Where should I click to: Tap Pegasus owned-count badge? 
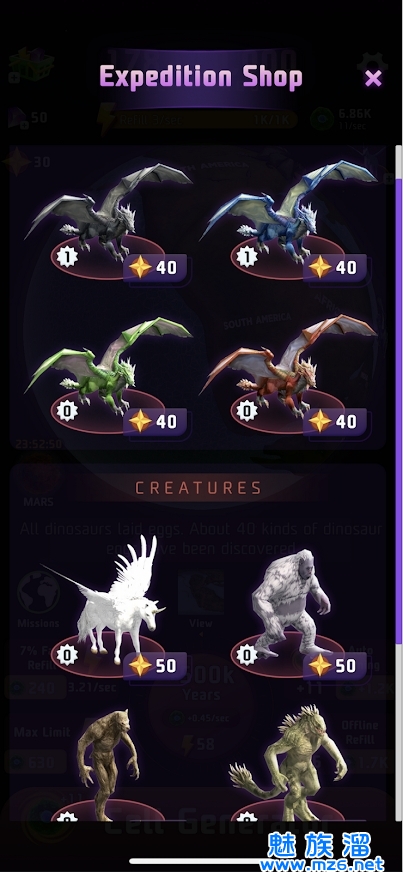tap(67, 655)
